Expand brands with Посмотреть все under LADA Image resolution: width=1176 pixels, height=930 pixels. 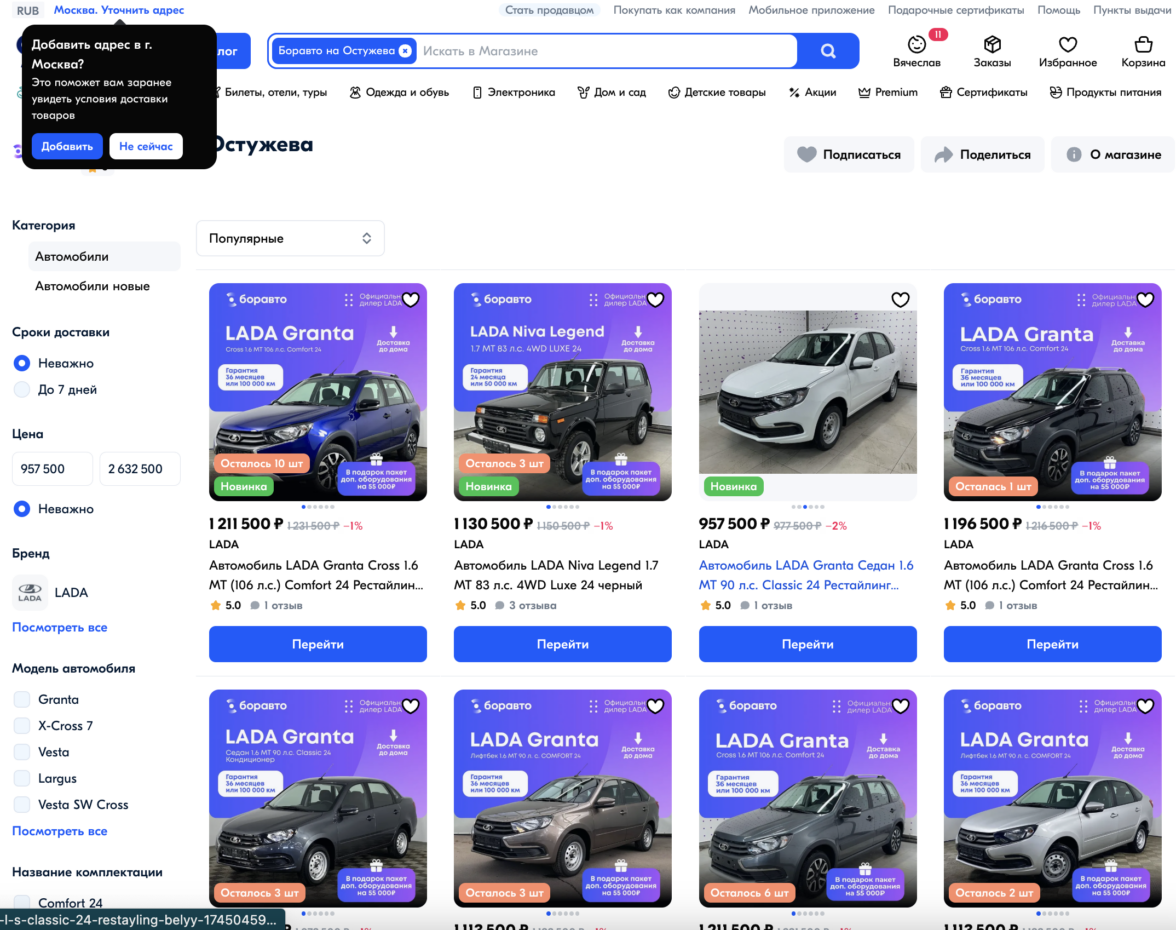[x=59, y=627]
